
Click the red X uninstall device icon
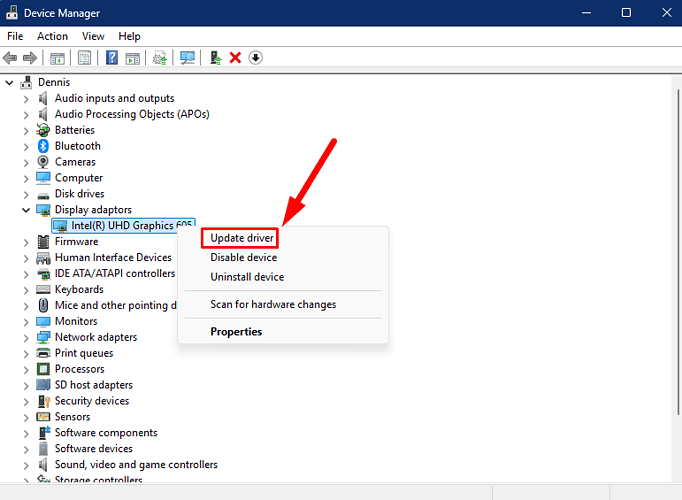click(235, 58)
